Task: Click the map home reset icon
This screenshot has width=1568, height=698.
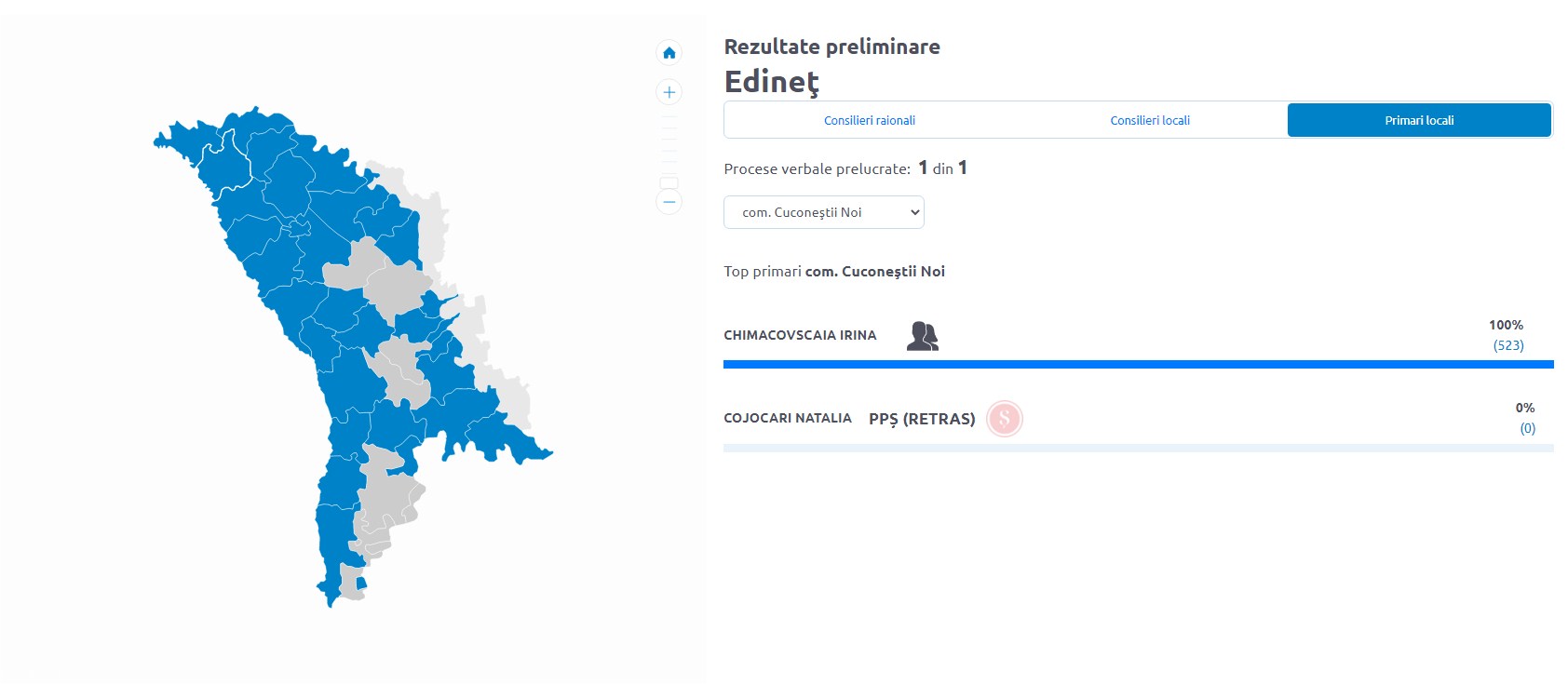Action: point(669,53)
